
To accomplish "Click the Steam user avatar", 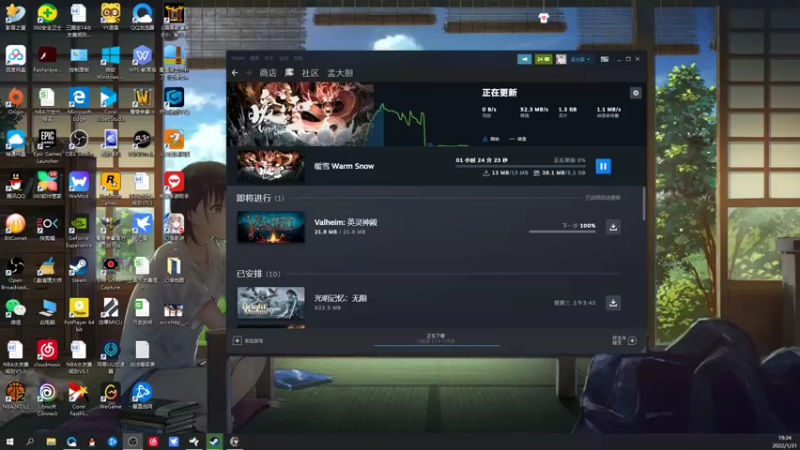I will [561, 59].
